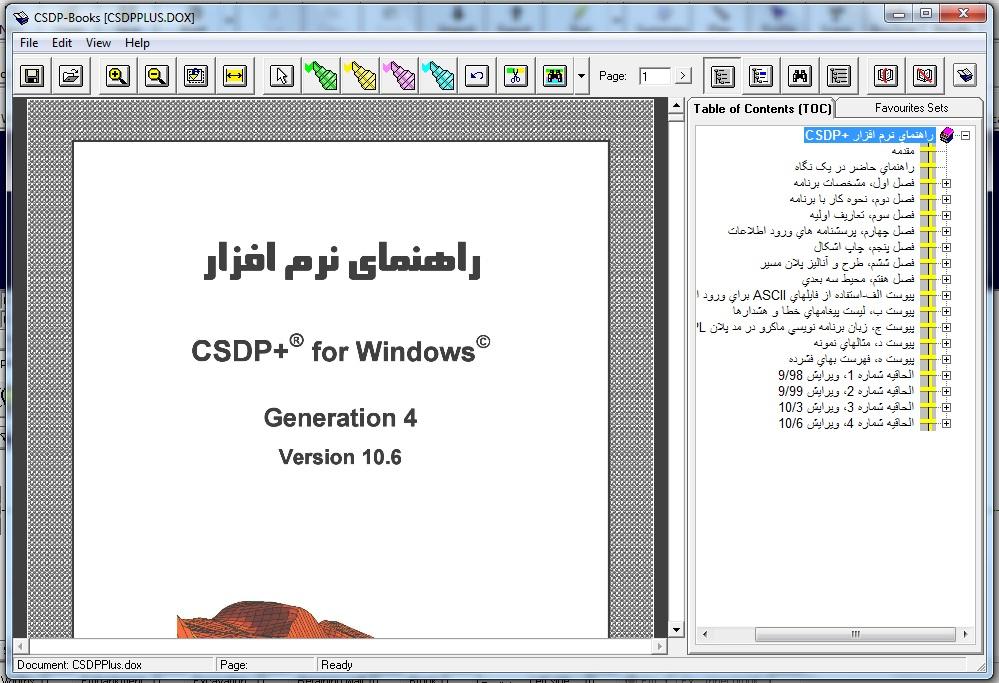Zoom in with the plus magnifier
The image size is (999, 683).
118,76
